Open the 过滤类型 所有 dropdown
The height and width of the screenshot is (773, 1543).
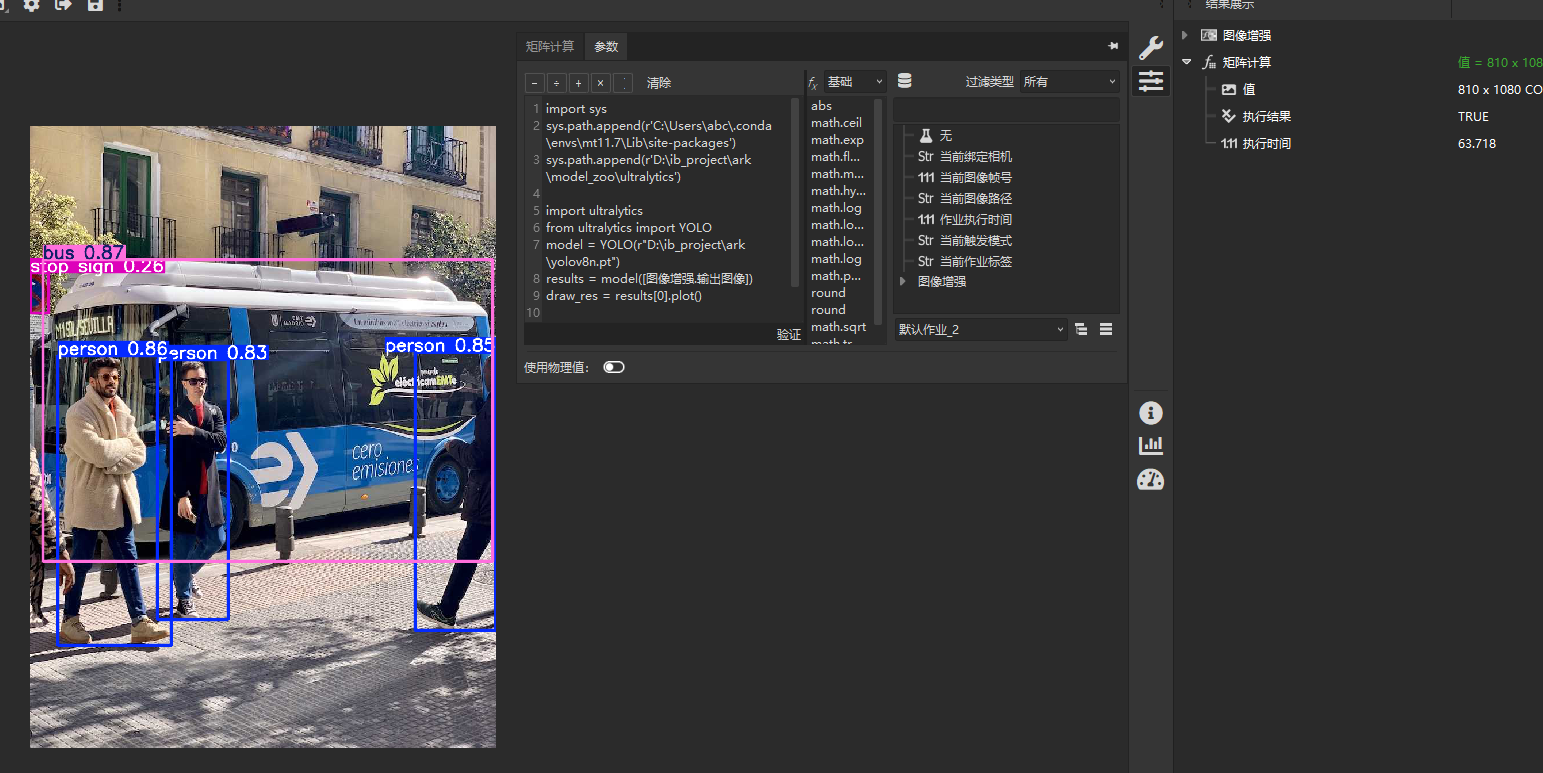[x=1068, y=81]
